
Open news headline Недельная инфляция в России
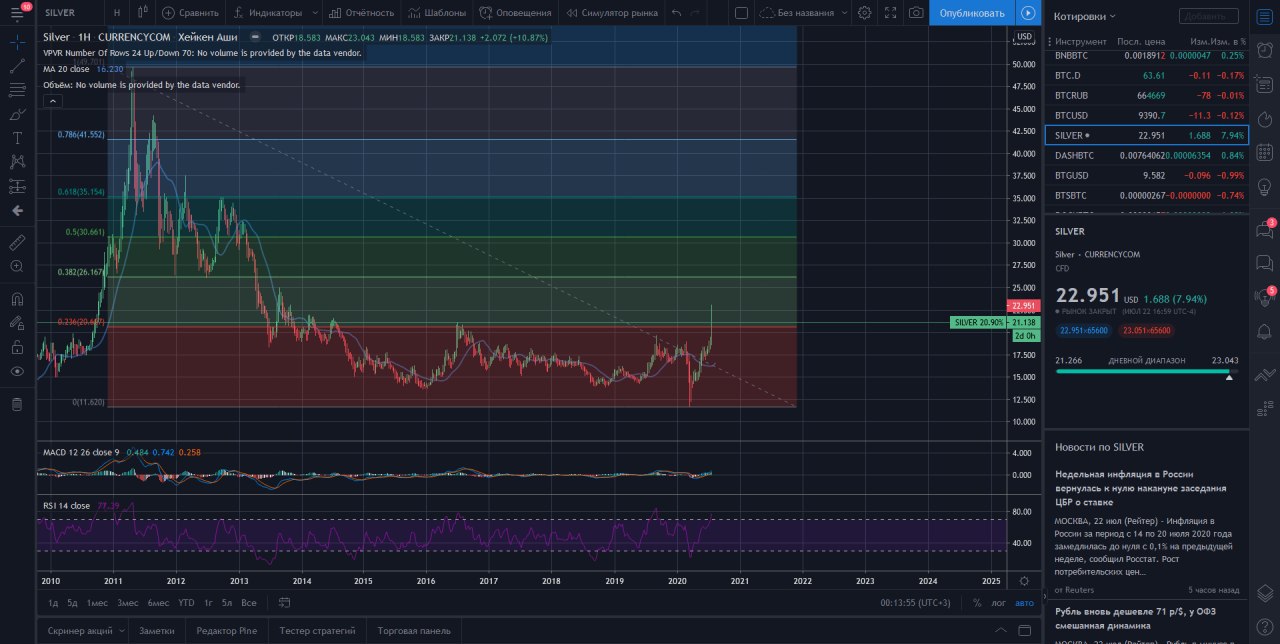tap(1140, 488)
